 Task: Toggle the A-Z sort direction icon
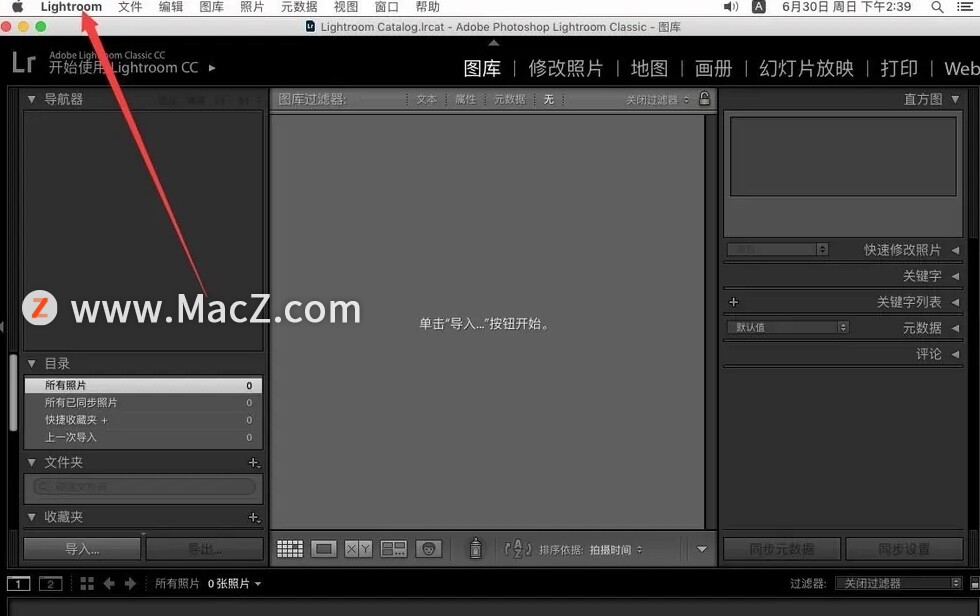(518, 549)
